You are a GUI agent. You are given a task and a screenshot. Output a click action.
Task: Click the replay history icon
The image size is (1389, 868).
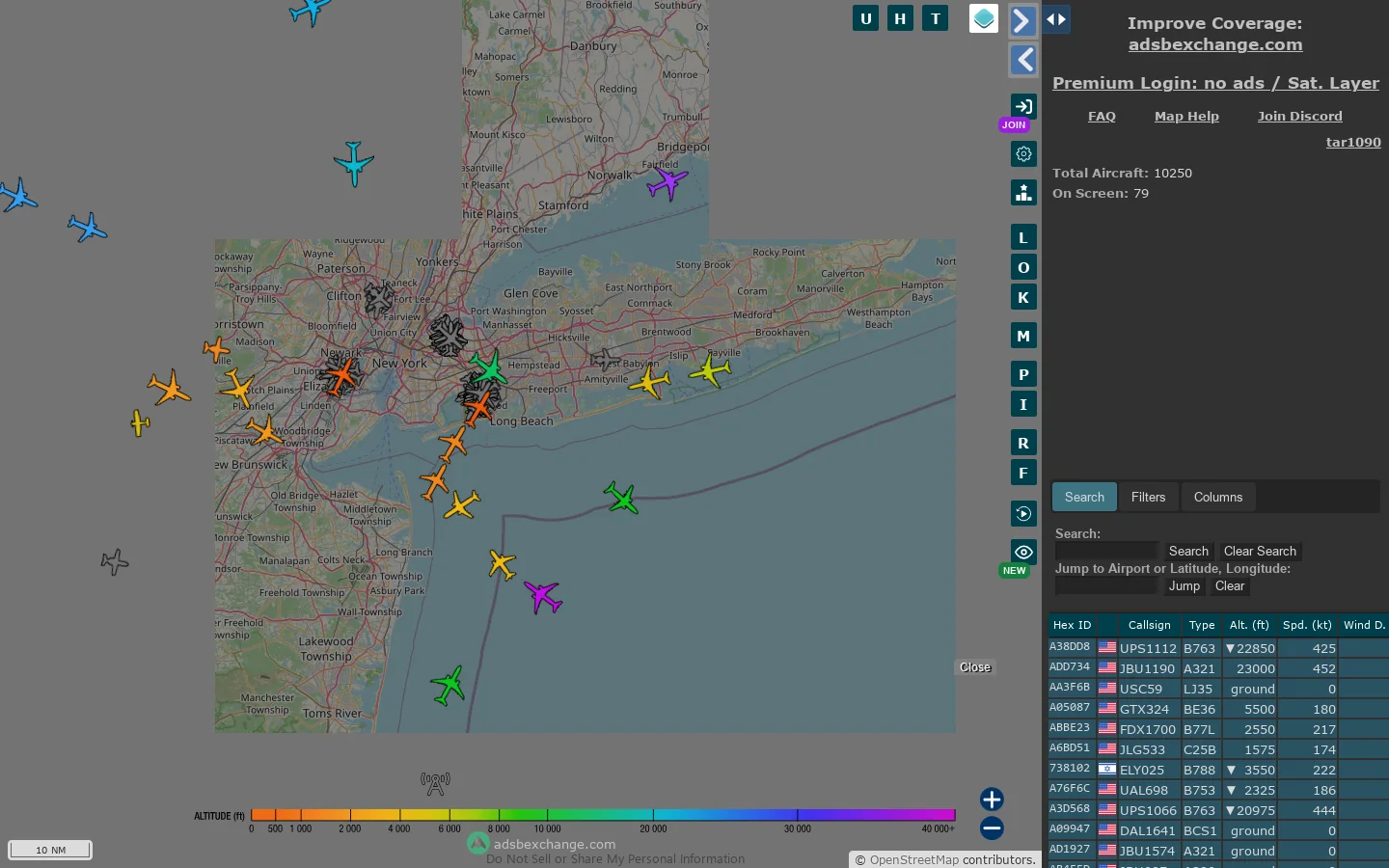[1023, 513]
